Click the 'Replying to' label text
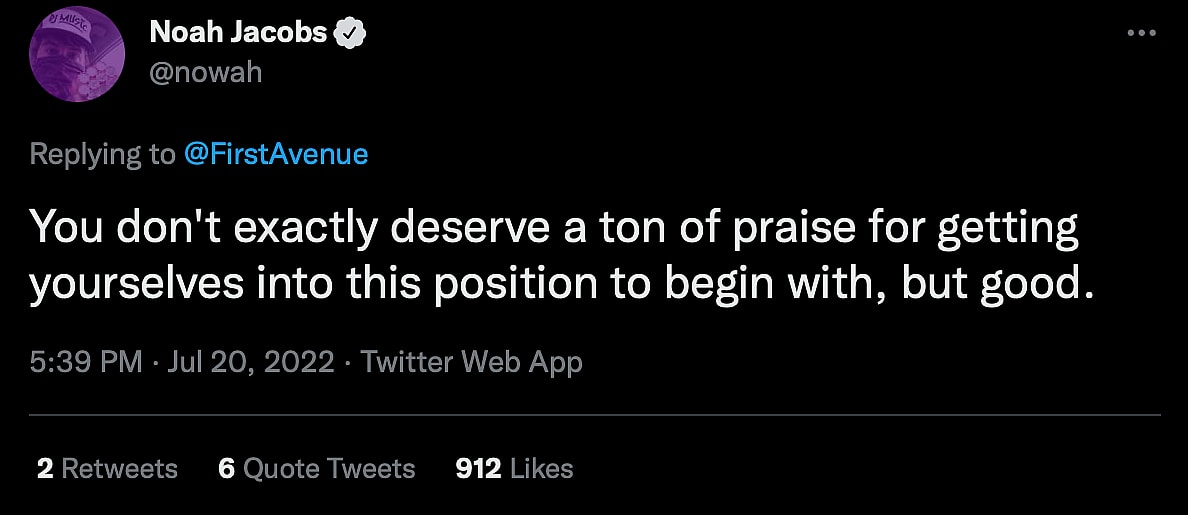Image resolution: width=1188 pixels, height=515 pixels. click(x=101, y=154)
